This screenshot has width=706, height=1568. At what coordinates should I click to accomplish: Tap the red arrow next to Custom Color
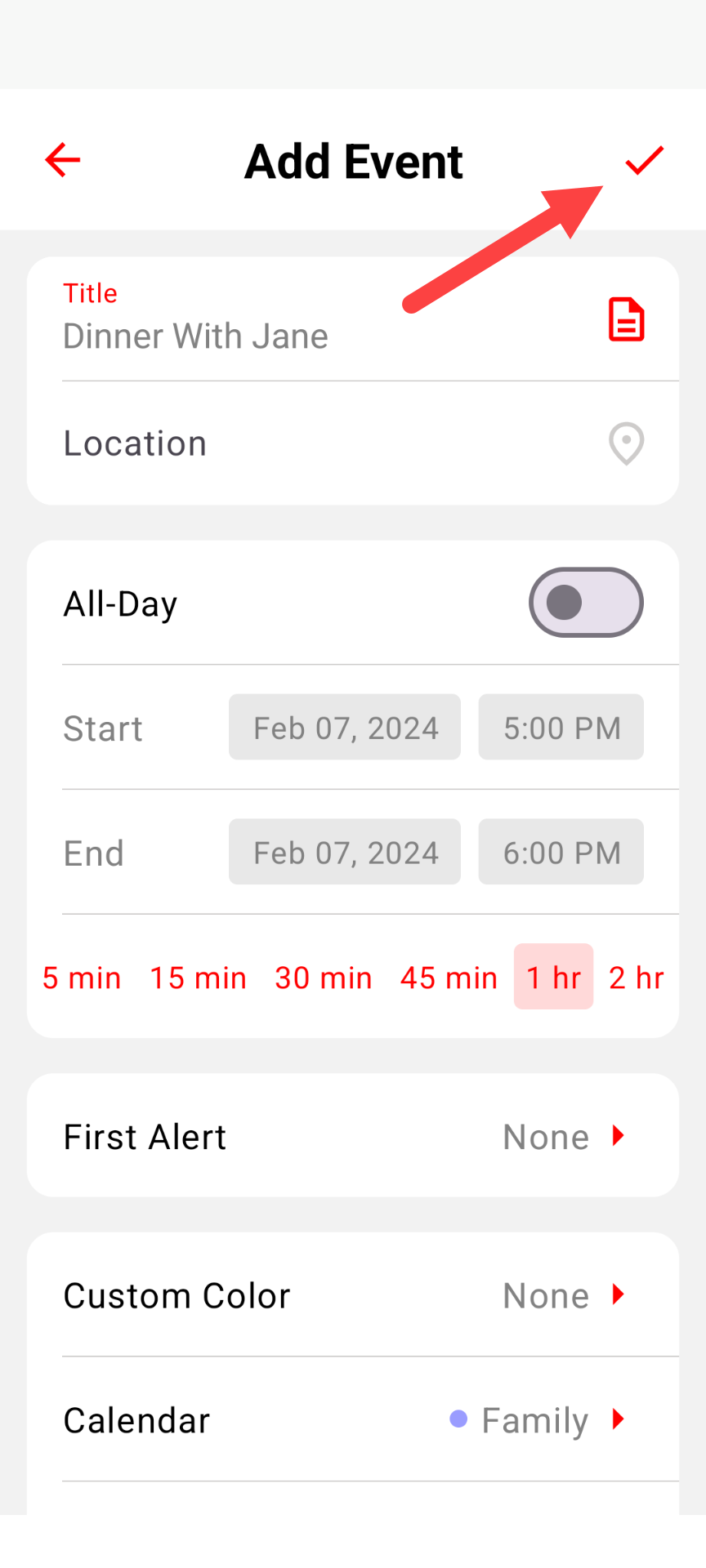tap(619, 1294)
